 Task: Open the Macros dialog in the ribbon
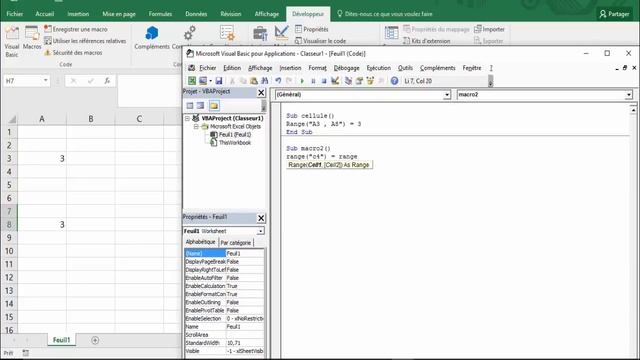[x=32, y=38]
